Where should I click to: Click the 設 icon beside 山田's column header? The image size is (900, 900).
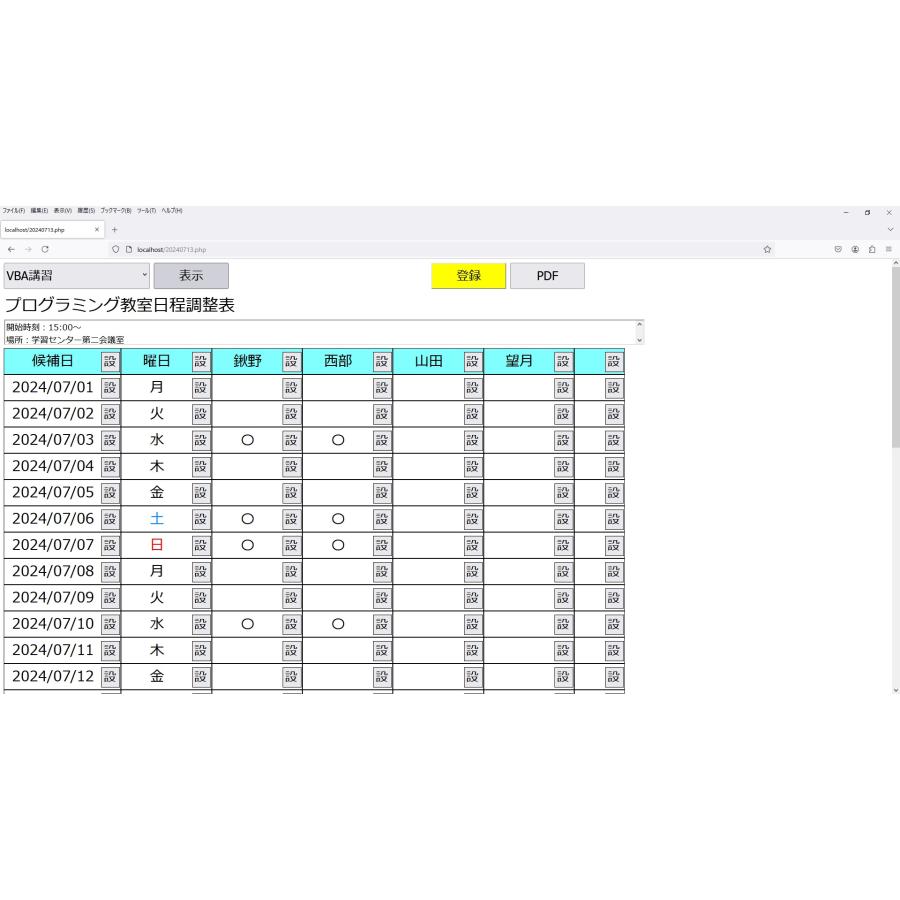(471, 361)
